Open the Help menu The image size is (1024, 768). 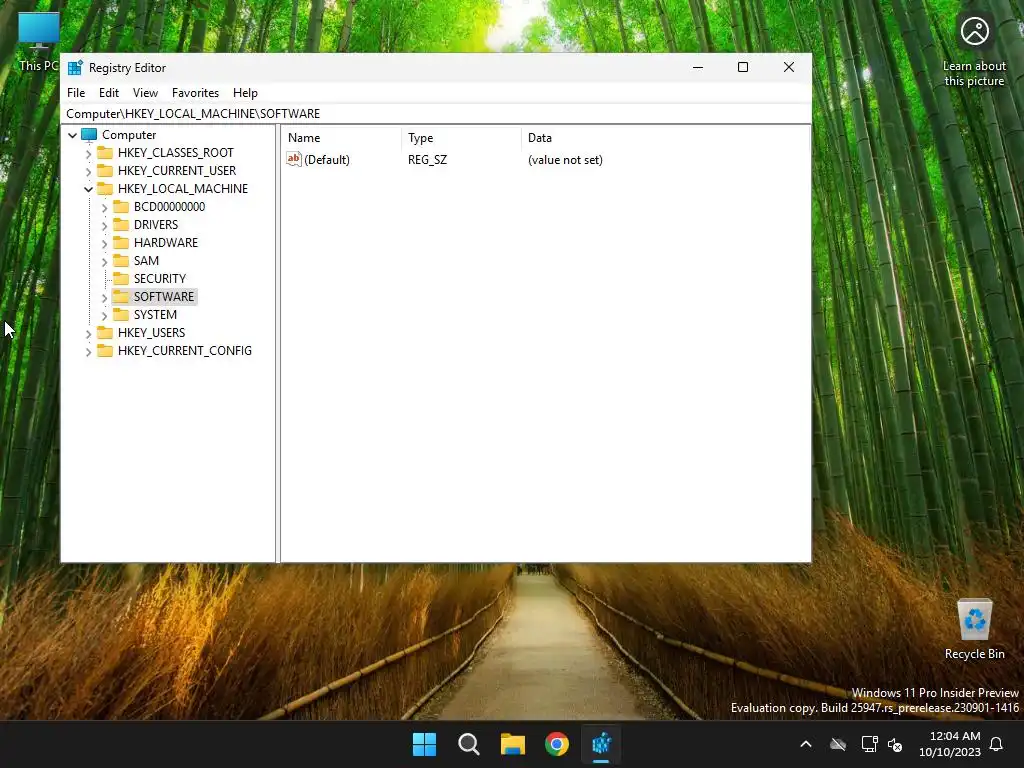tap(245, 93)
